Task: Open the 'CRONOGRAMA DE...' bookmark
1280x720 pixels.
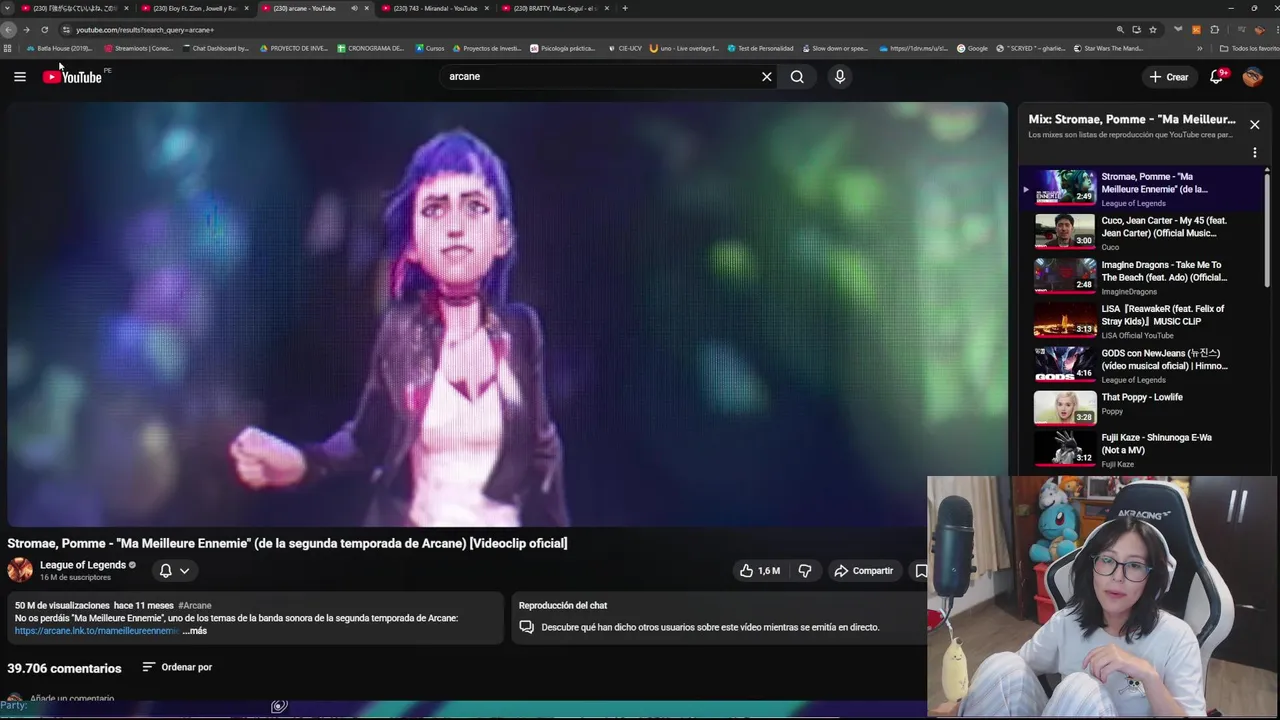Action: tap(371, 48)
